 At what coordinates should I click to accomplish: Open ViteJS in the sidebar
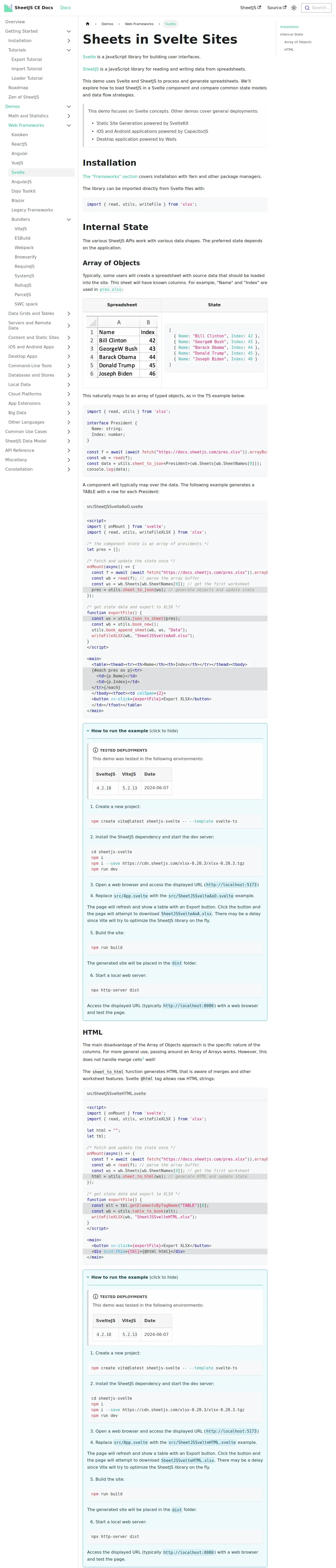click(21, 229)
